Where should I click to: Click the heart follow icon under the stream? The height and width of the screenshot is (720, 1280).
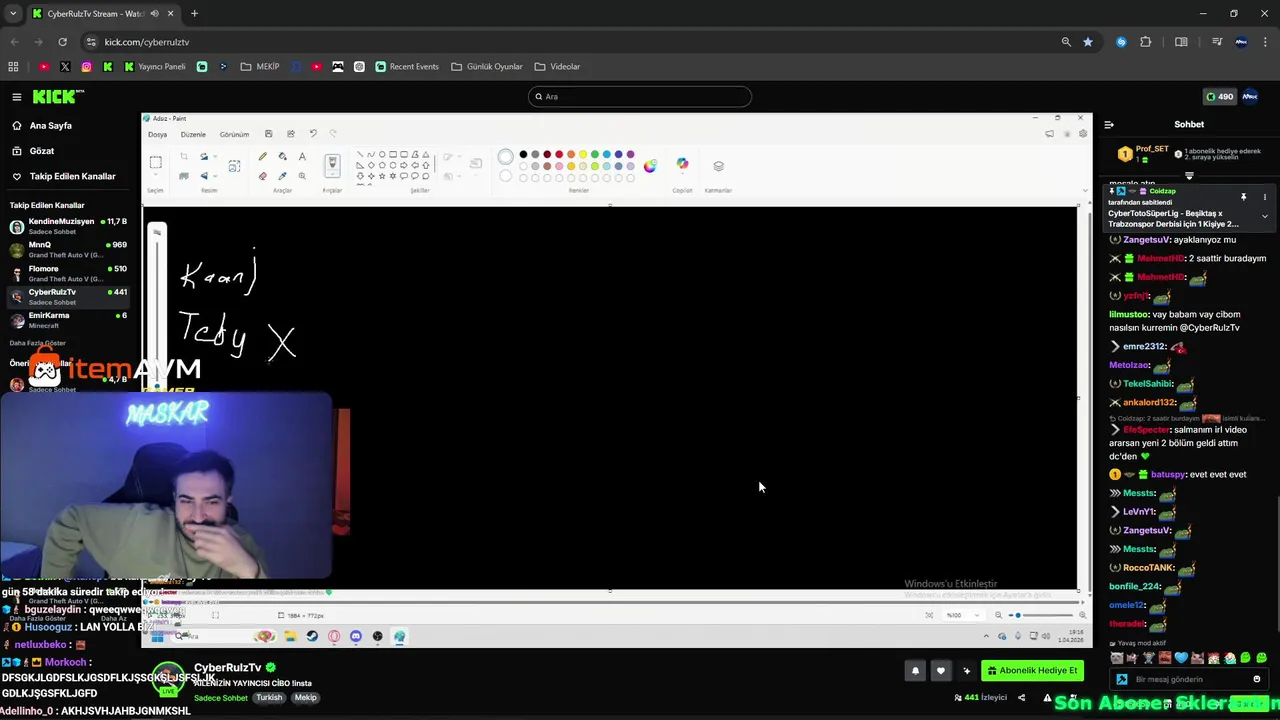coord(940,671)
